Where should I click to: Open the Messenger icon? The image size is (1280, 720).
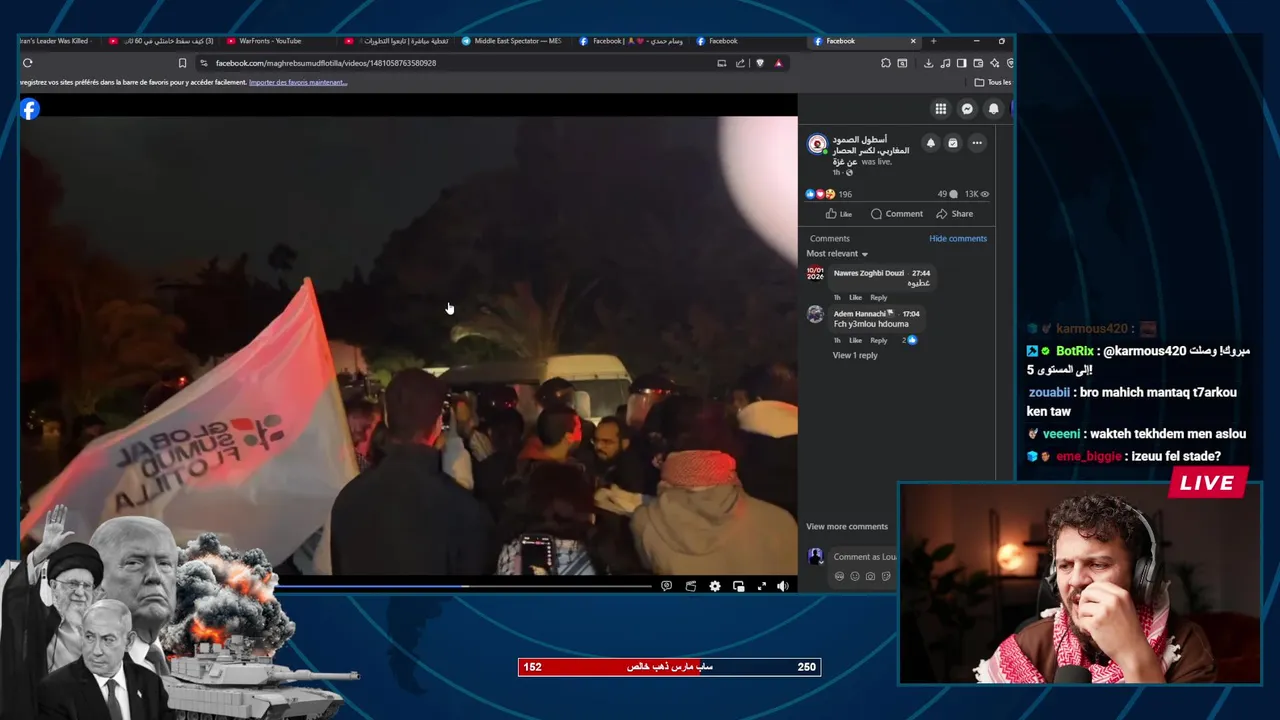967,109
